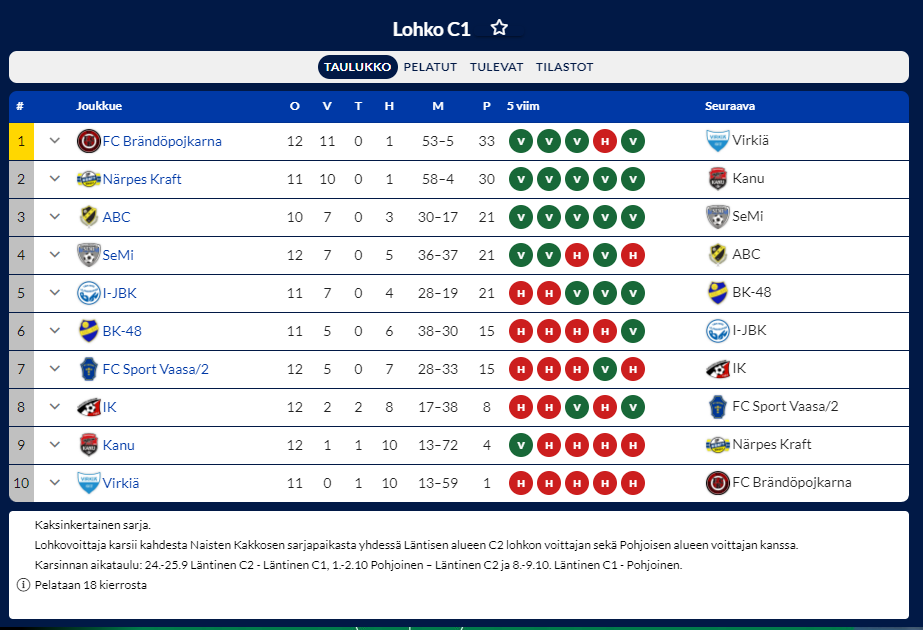Click I-JBK crest in the fifth row

88,293
